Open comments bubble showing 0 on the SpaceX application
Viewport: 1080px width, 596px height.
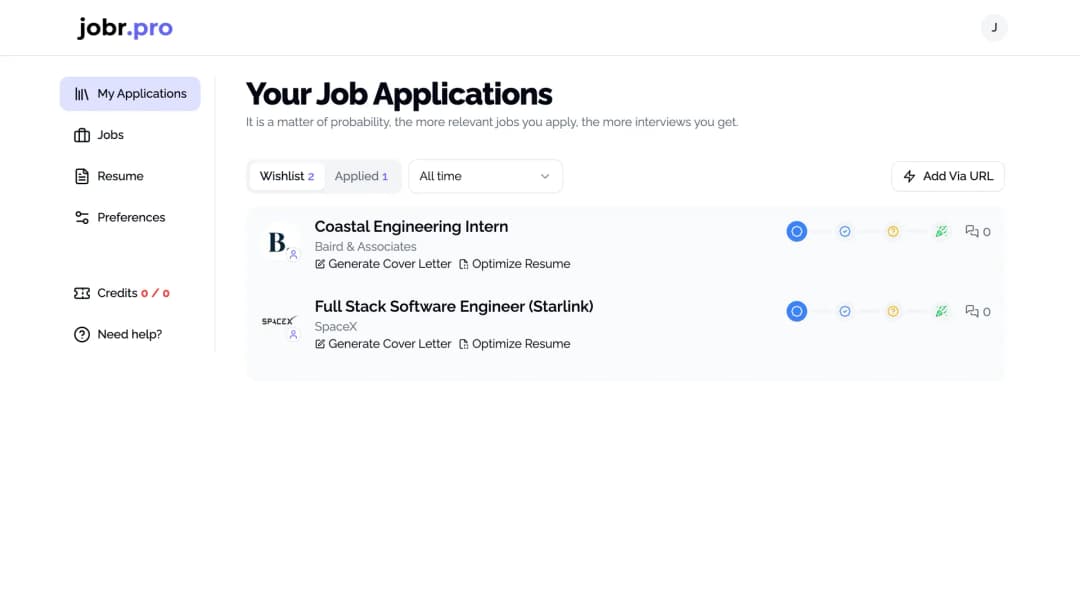(x=977, y=311)
